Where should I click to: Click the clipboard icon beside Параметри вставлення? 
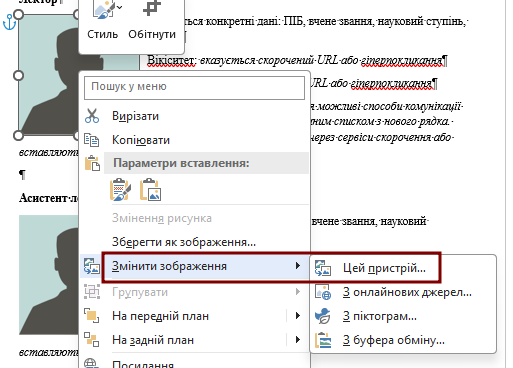click(92, 163)
